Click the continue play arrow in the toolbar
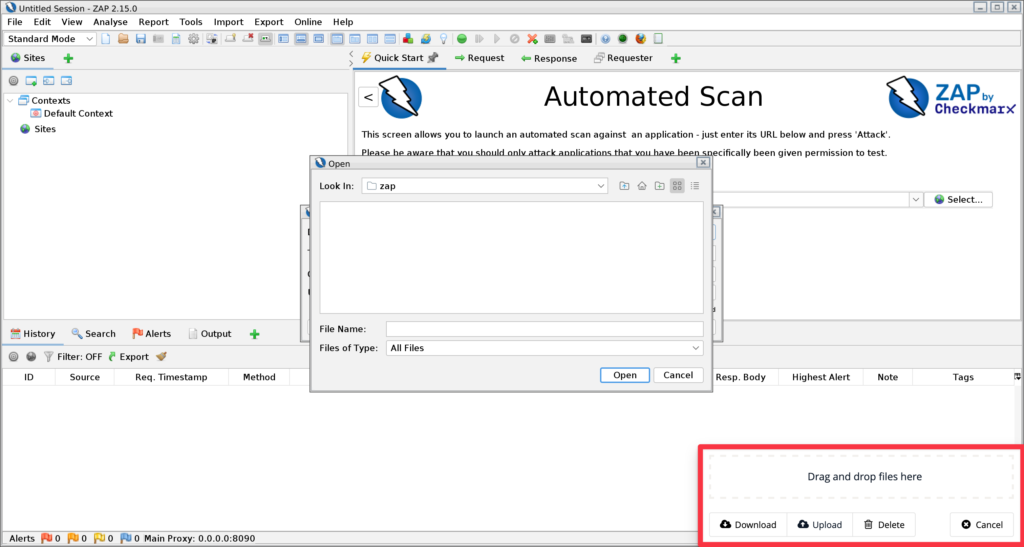1024x547 pixels. coord(497,39)
